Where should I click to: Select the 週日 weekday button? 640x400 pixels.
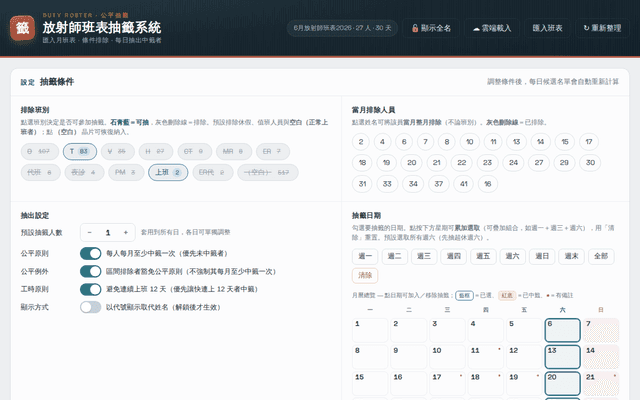[542, 256]
